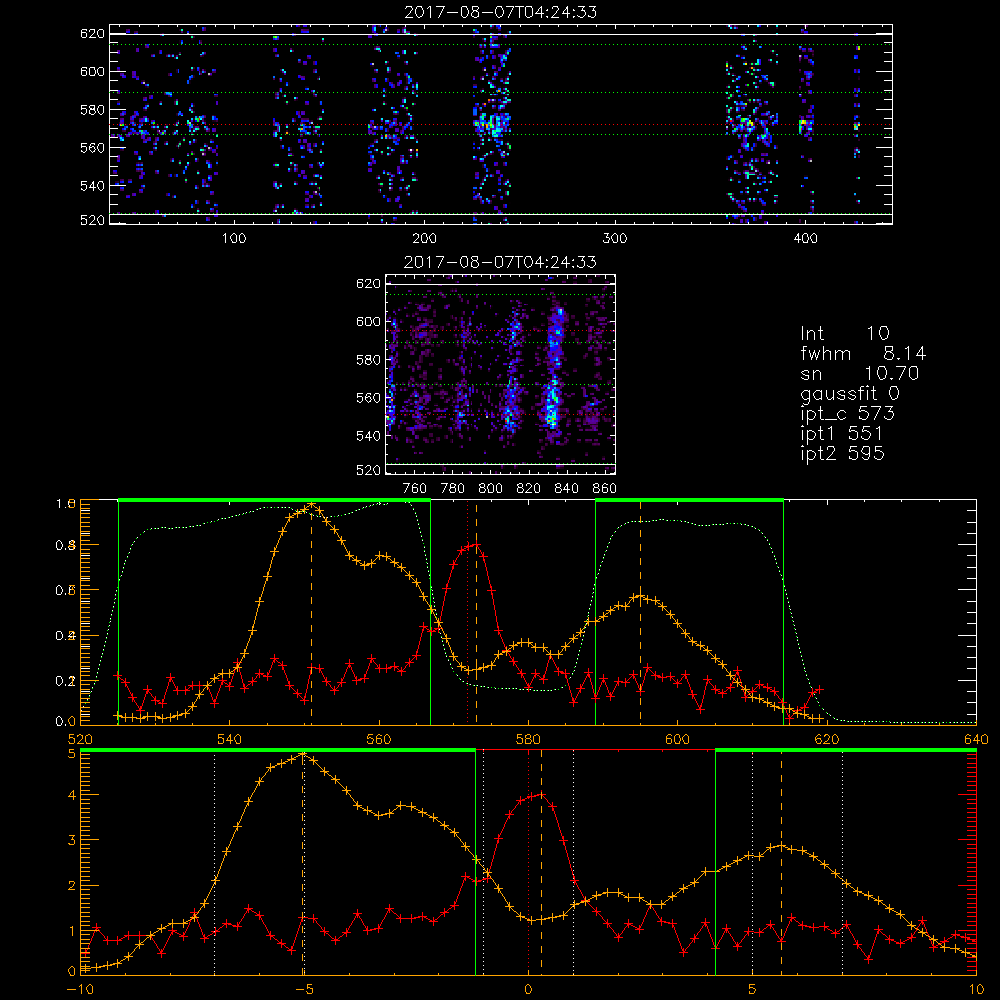This screenshot has width=1000, height=1000.
Task: Click x-axis label 300 on top spectrogram
Action: pos(615,239)
